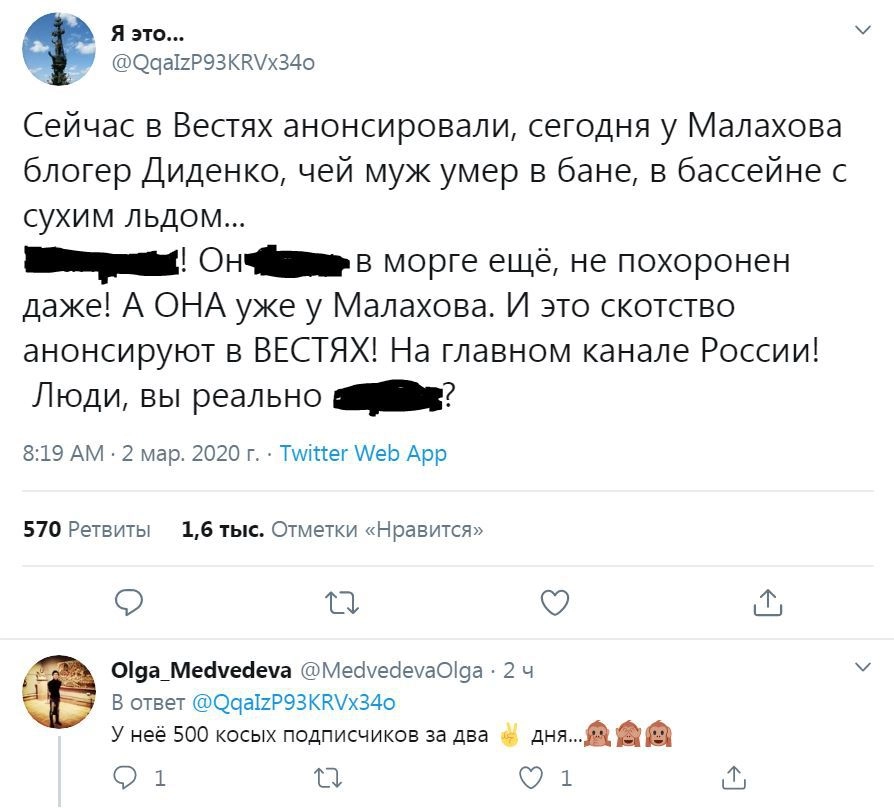Retweet Olga_Medvedeva's reply
Image resolution: width=894 pixels, height=812 pixels.
[326, 776]
